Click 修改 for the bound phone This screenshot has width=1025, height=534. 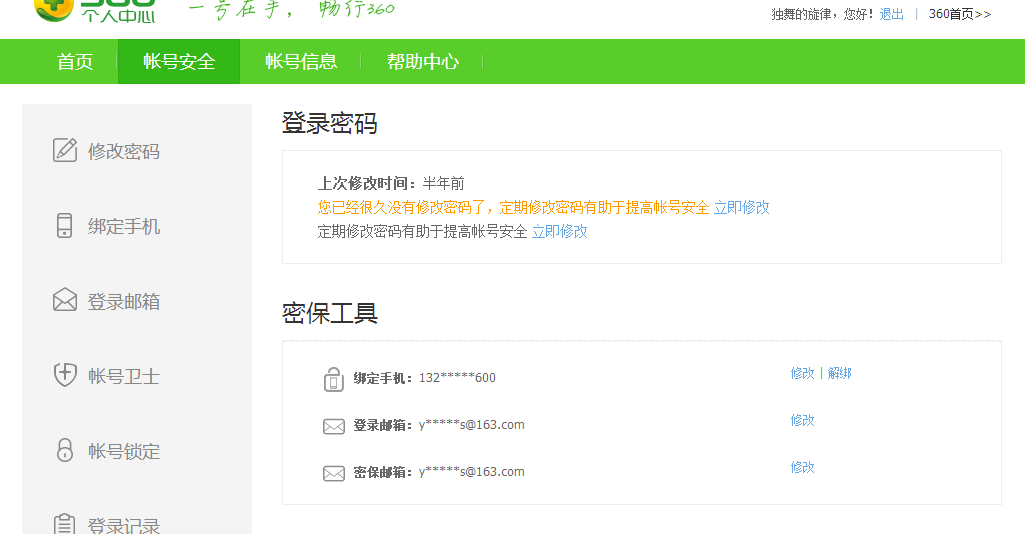click(802, 373)
